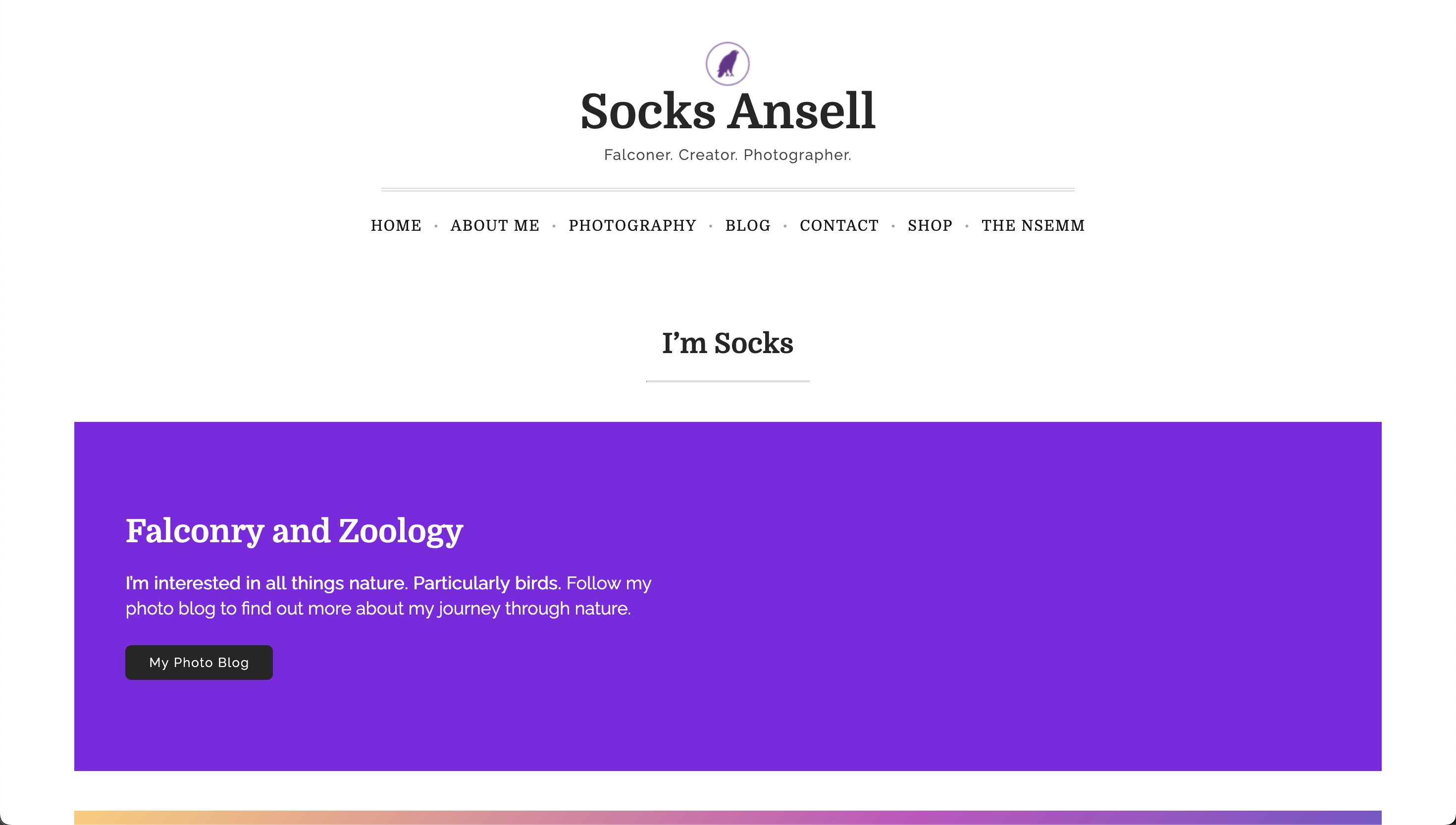Go to the Home menu item

coord(396,225)
